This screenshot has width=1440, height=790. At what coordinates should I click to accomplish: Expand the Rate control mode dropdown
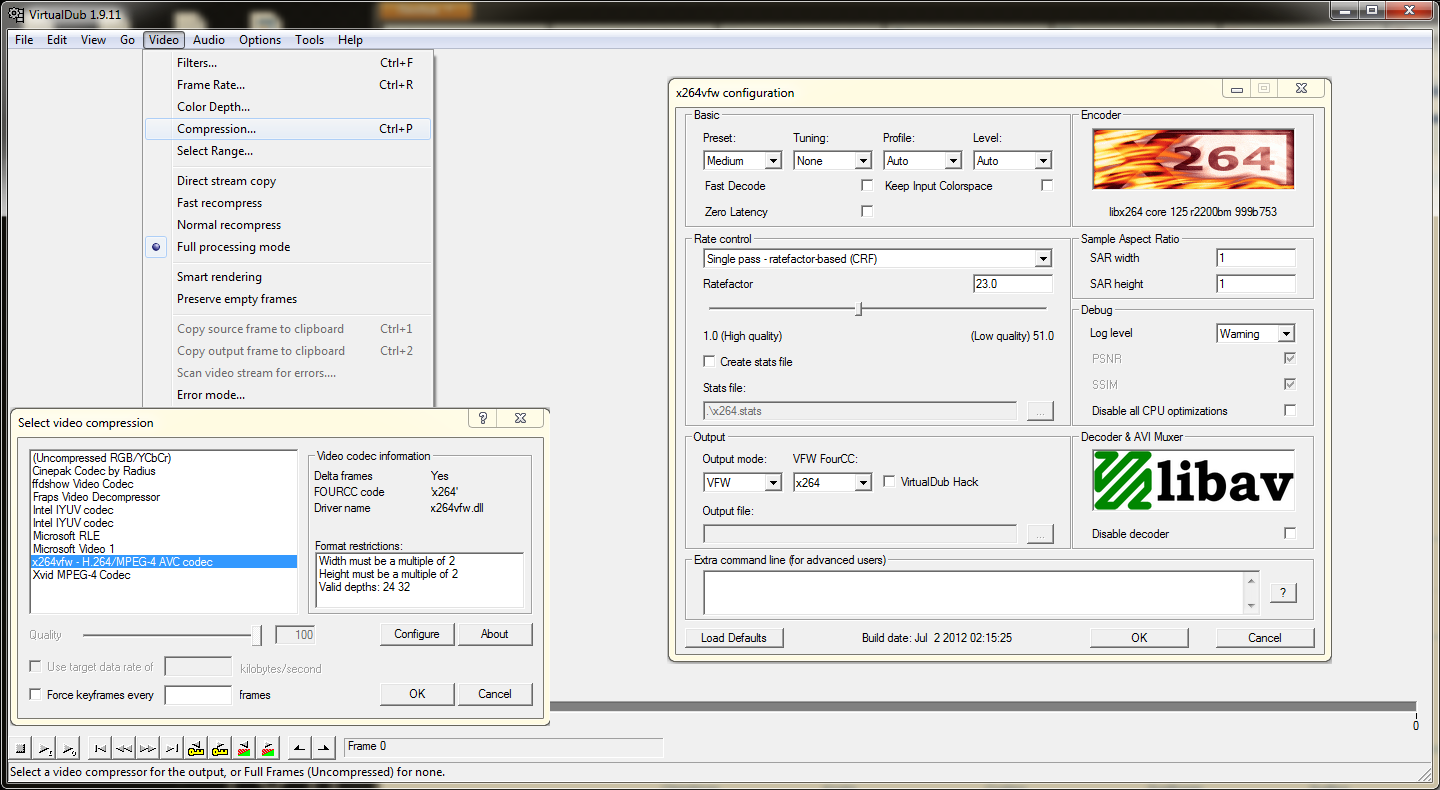click(x=1043, y=259)
